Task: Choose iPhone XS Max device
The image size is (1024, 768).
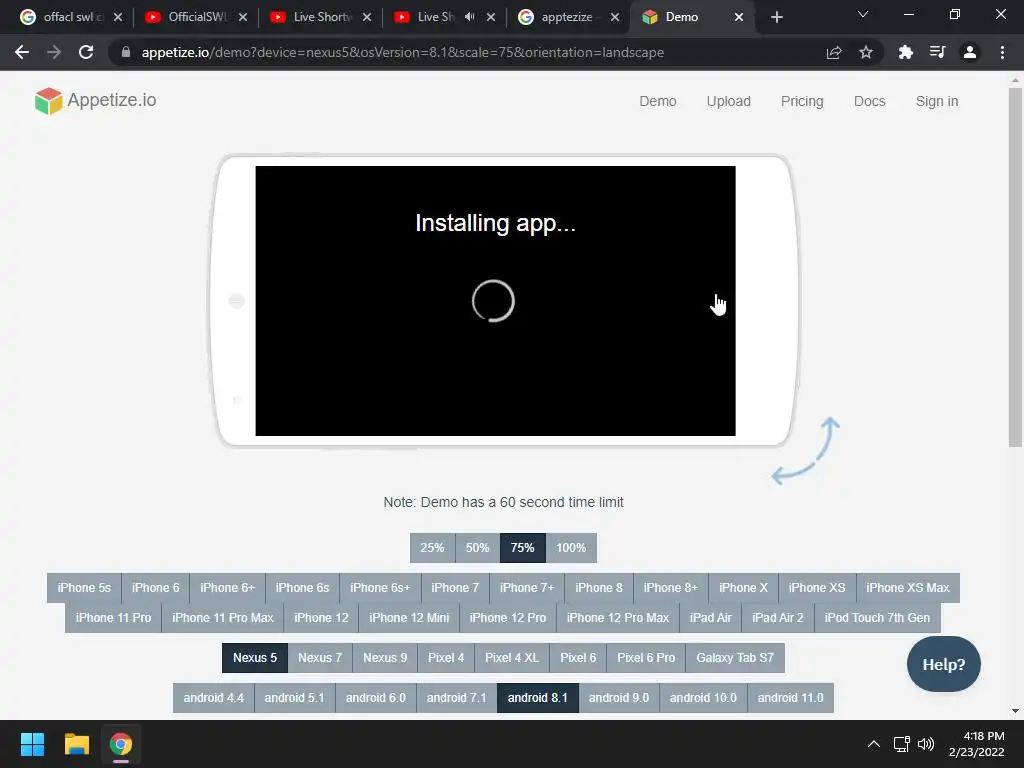Action: point(908,588)
